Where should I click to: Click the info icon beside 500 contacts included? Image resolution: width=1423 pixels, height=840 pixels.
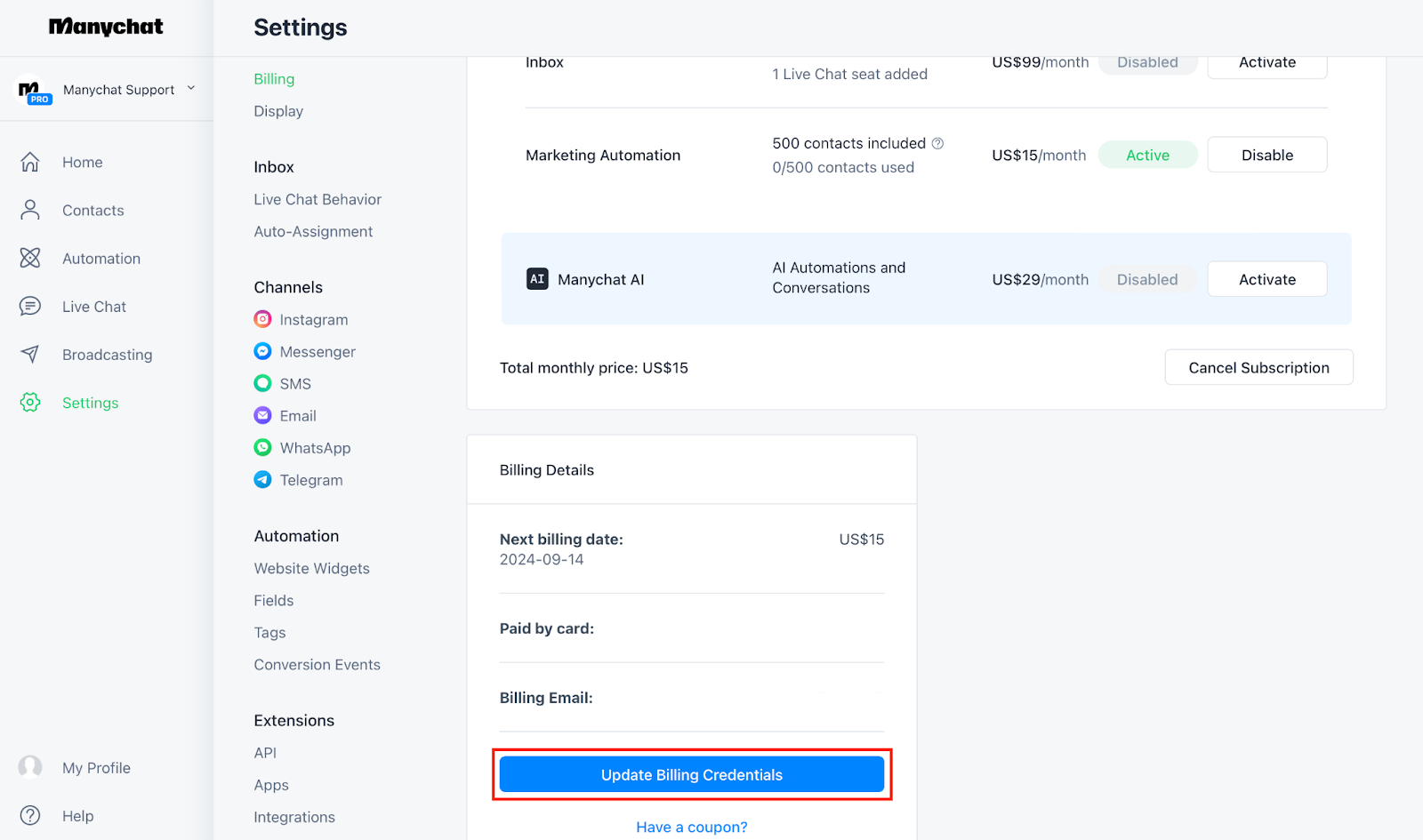[x=937, y=143]
